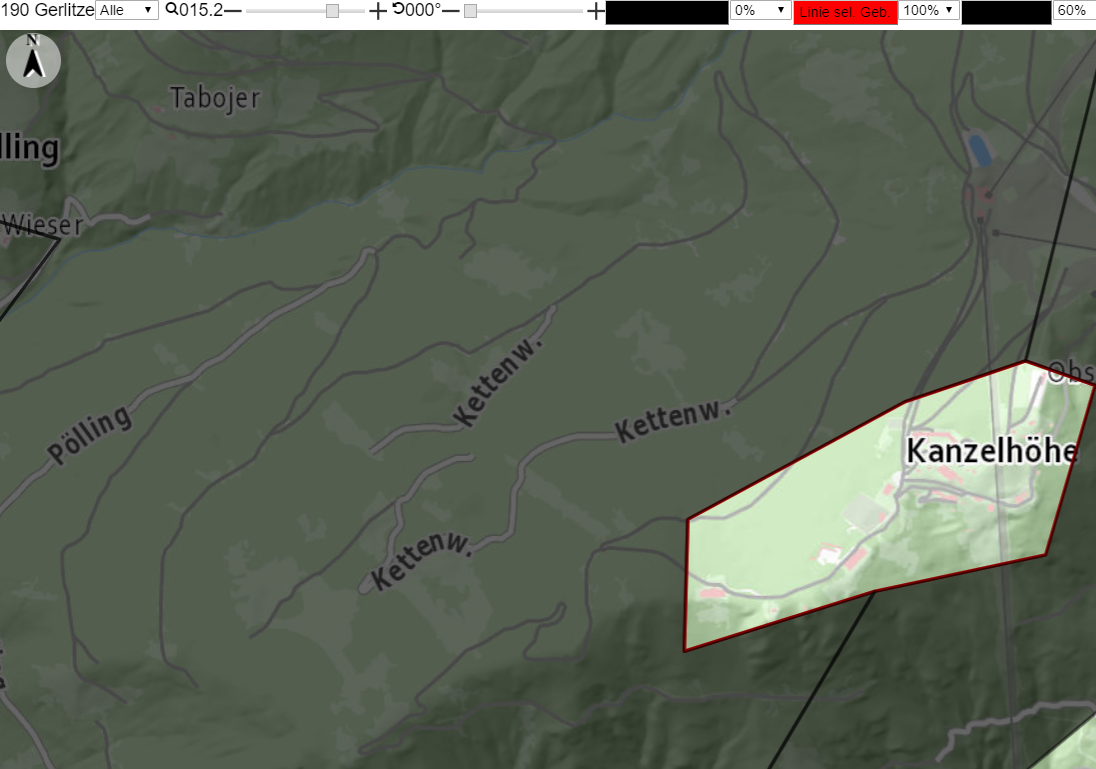Click the second black color swatch
1096x769 pixels.
tap(1007, 12)
